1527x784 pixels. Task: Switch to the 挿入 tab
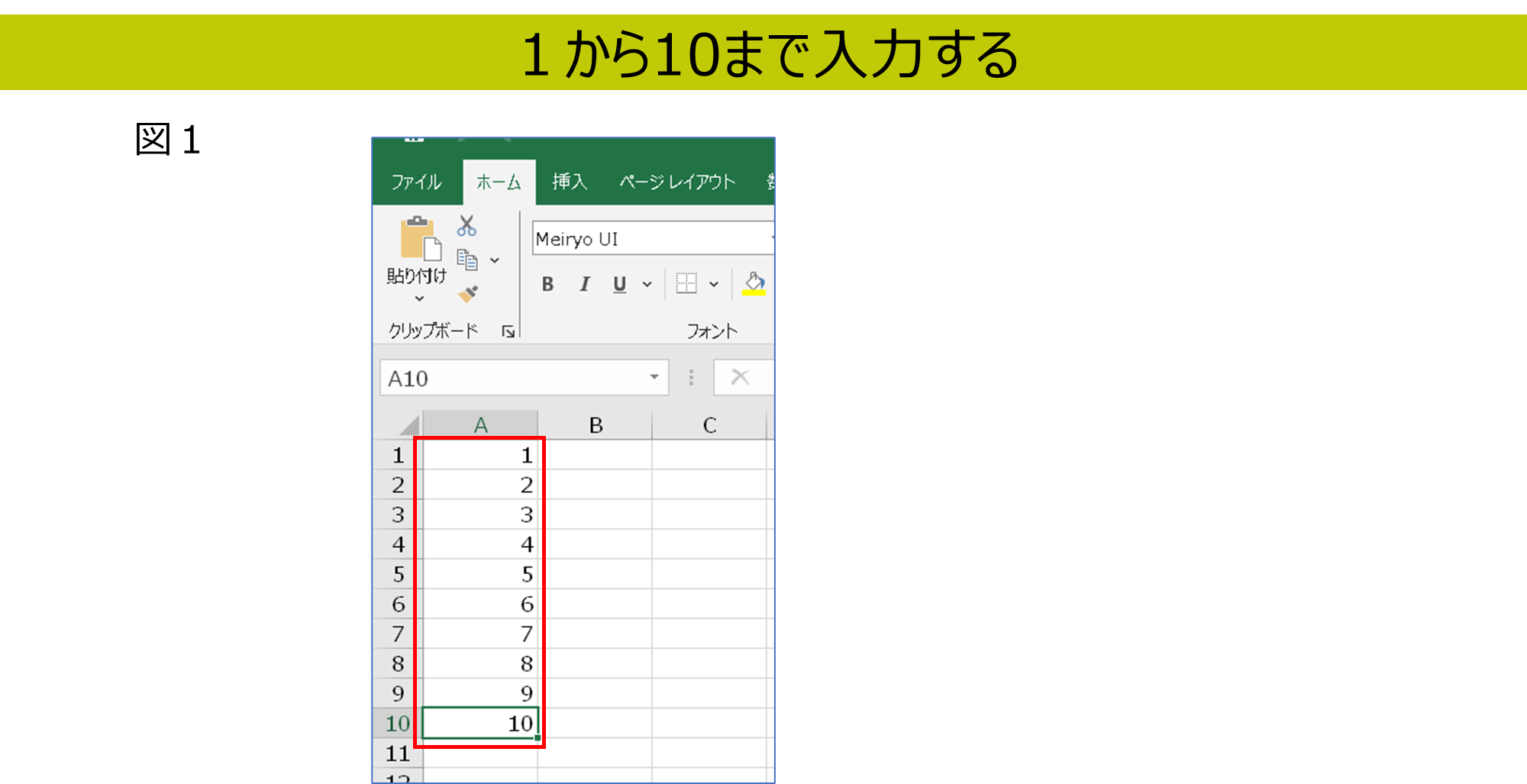click(x=570, y=182)
